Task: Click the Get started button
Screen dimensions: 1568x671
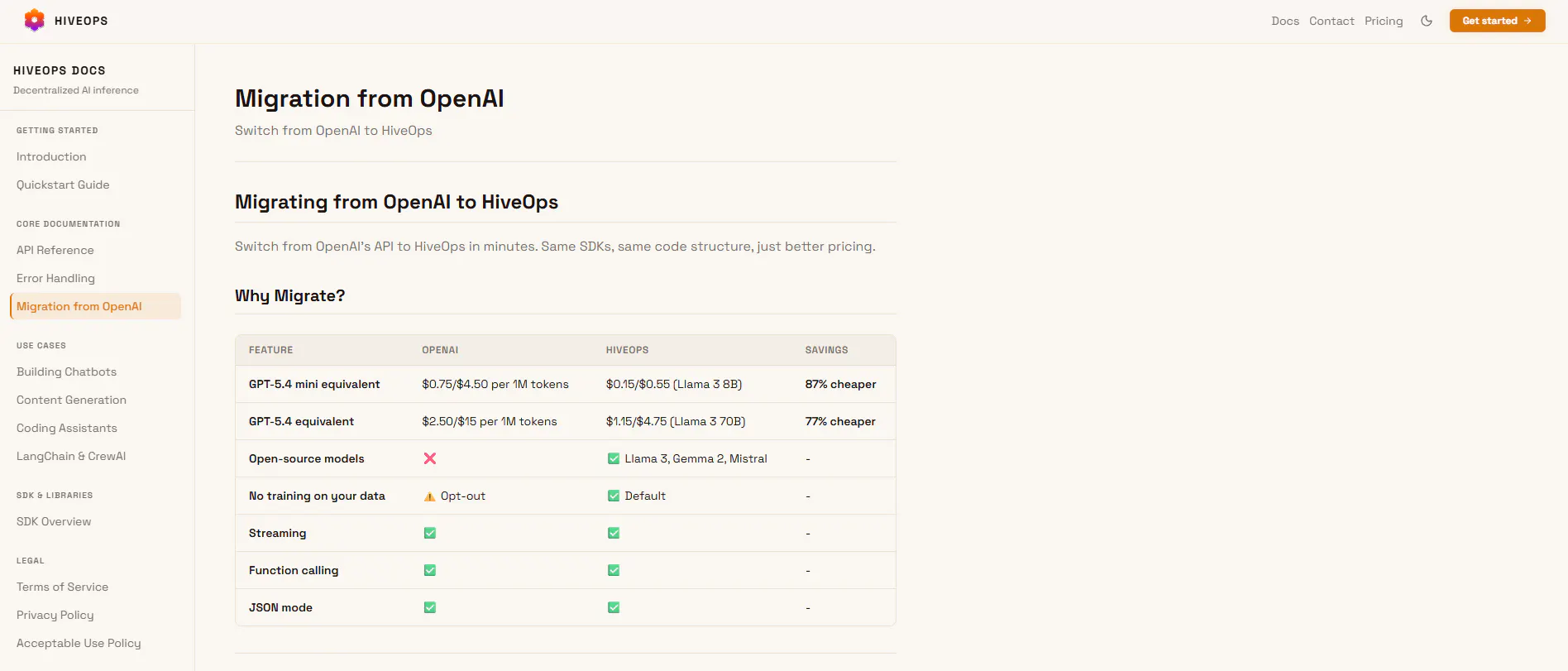Action: point(1497,21)
